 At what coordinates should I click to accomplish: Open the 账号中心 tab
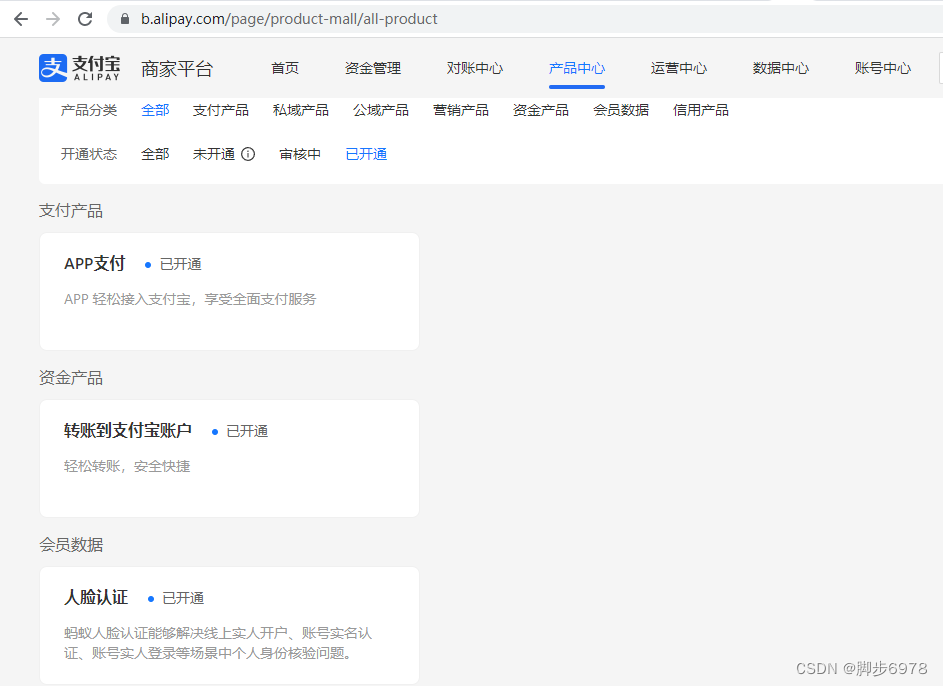[882, 69]
